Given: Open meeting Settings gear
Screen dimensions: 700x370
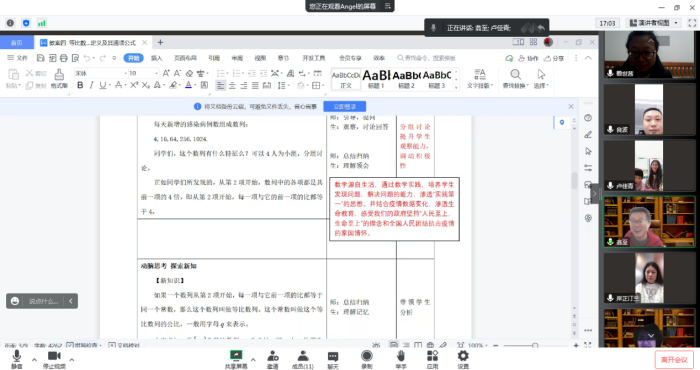Looking at the screenshot, I should pyautogui.click(x=463, y=360).
